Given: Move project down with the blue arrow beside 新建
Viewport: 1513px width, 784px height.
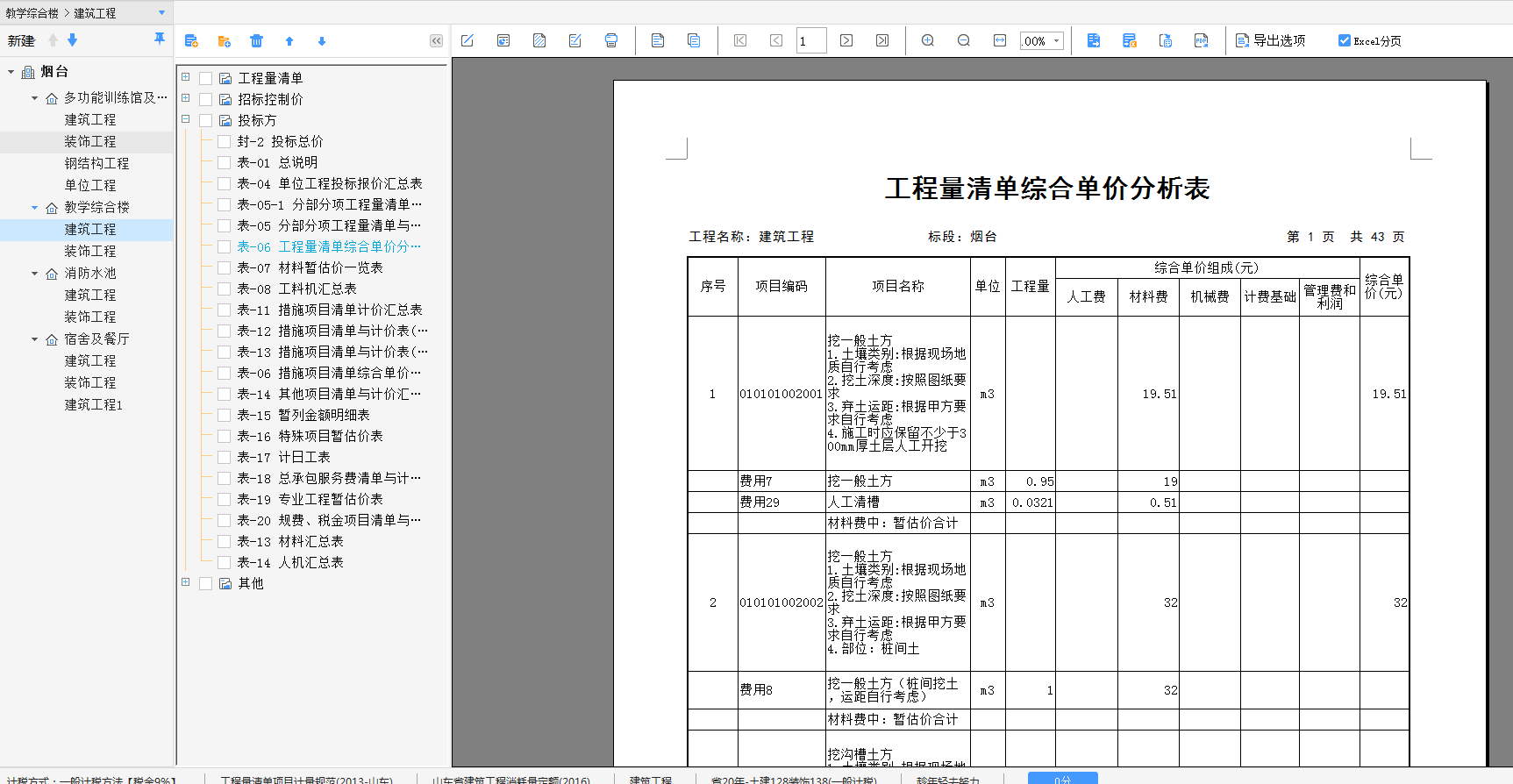Looking at the screenshot, I should pyautogui.click(x=73, y=40).
